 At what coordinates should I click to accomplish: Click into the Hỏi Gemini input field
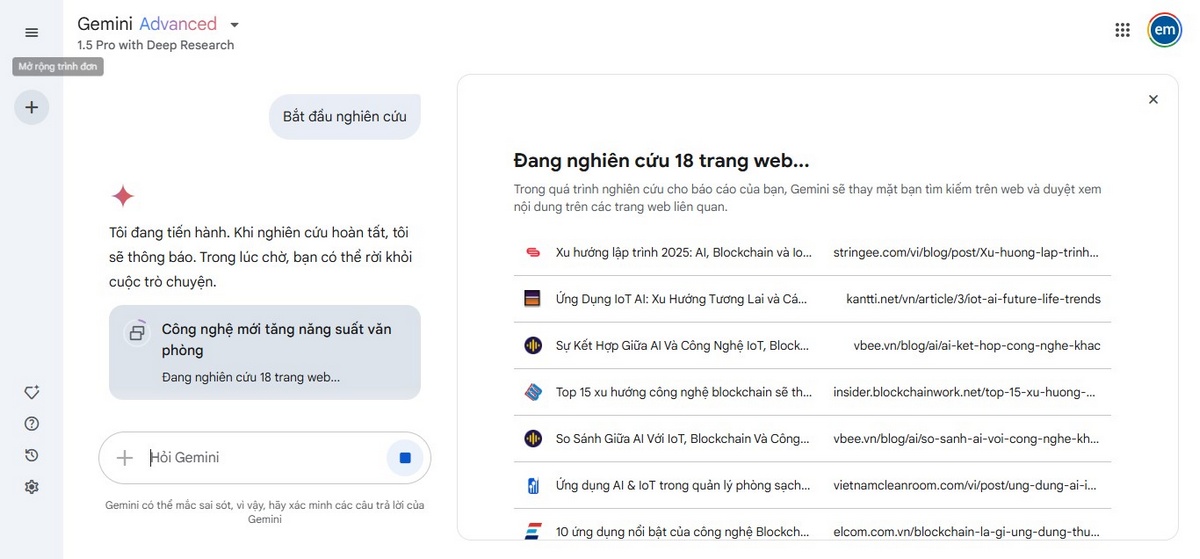[x=264, y=457]
